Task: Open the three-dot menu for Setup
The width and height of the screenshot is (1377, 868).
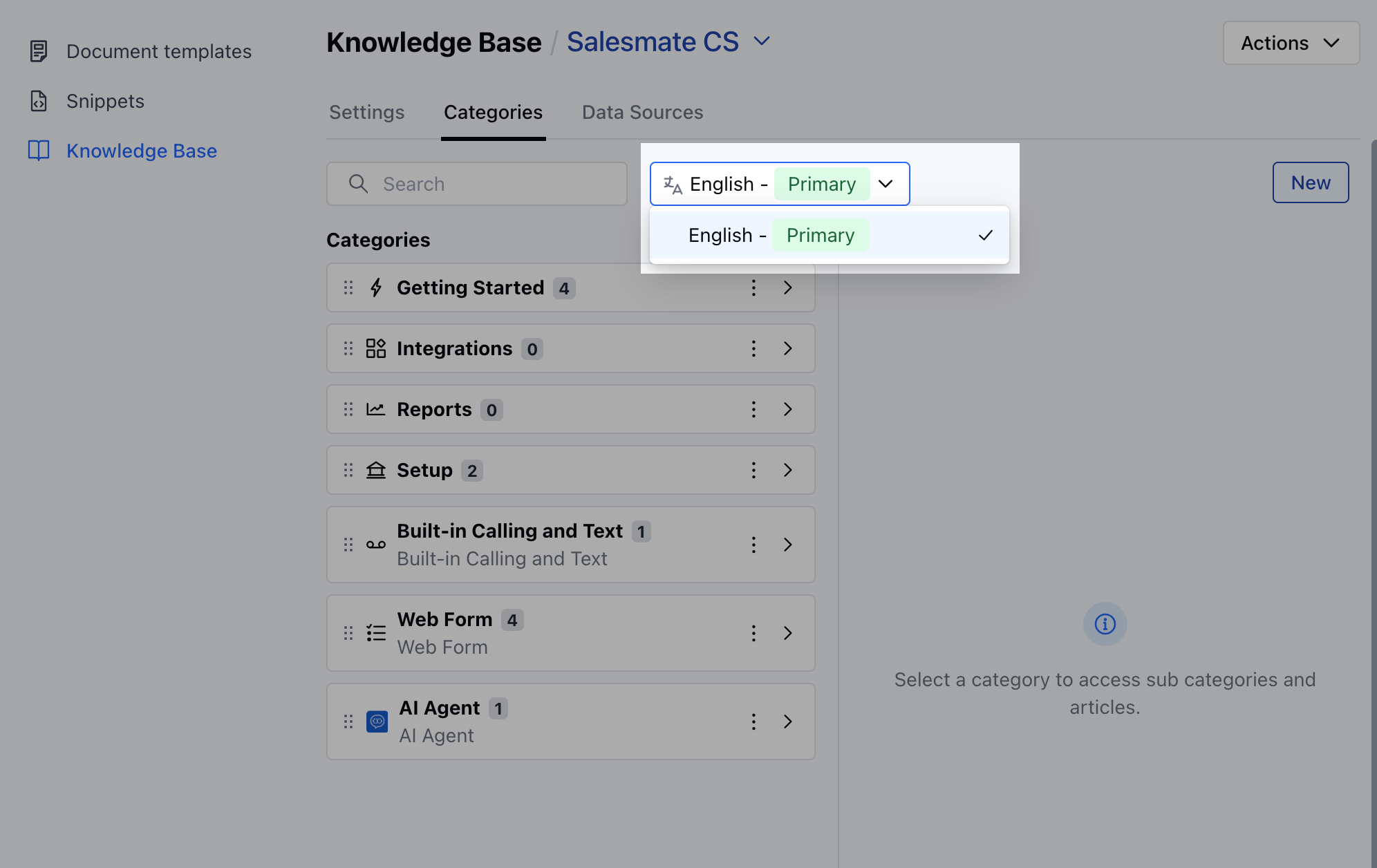Action: point(753,470)
